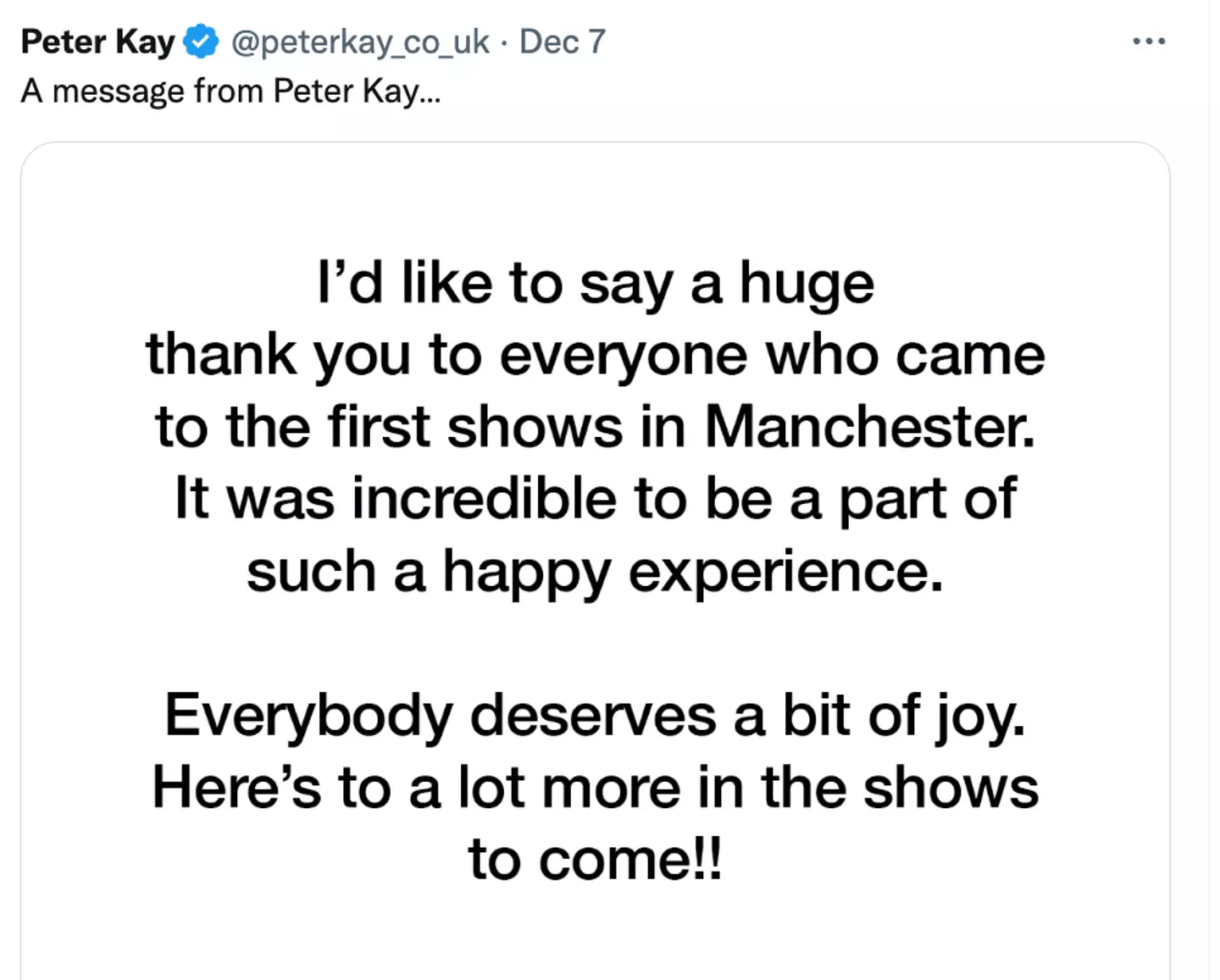
Task: Click 'thank you to everyone who came'
Action: [x=596, y=355]
